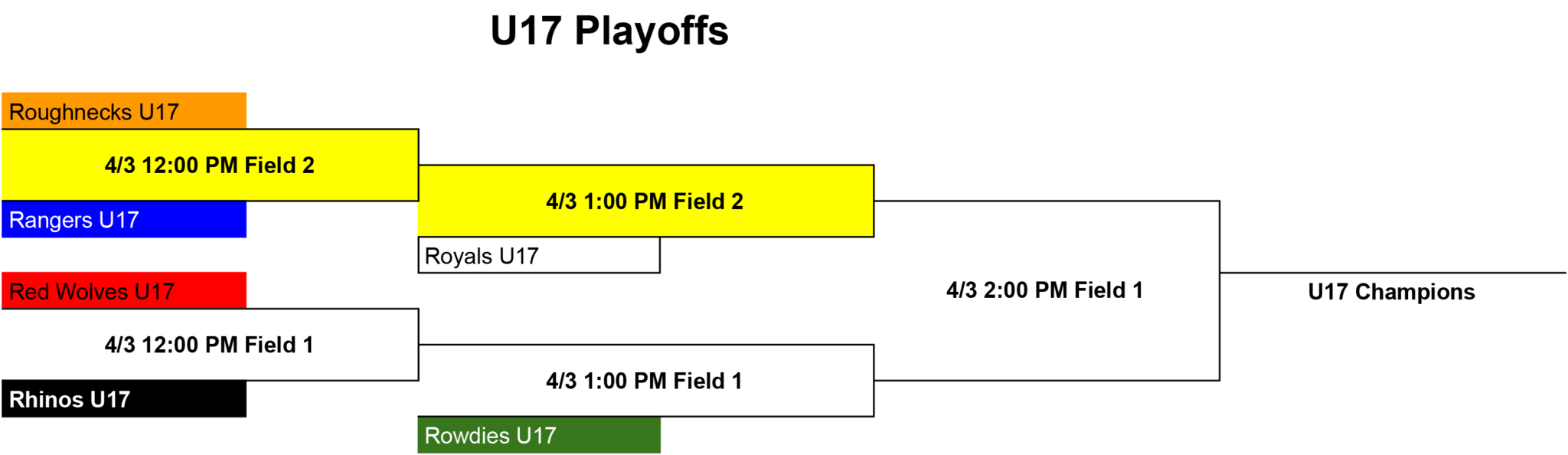1568x455 pixels.
Task: Click the 4/3 2:00 PM Field 1 final
Action: tap(1045, 290)
